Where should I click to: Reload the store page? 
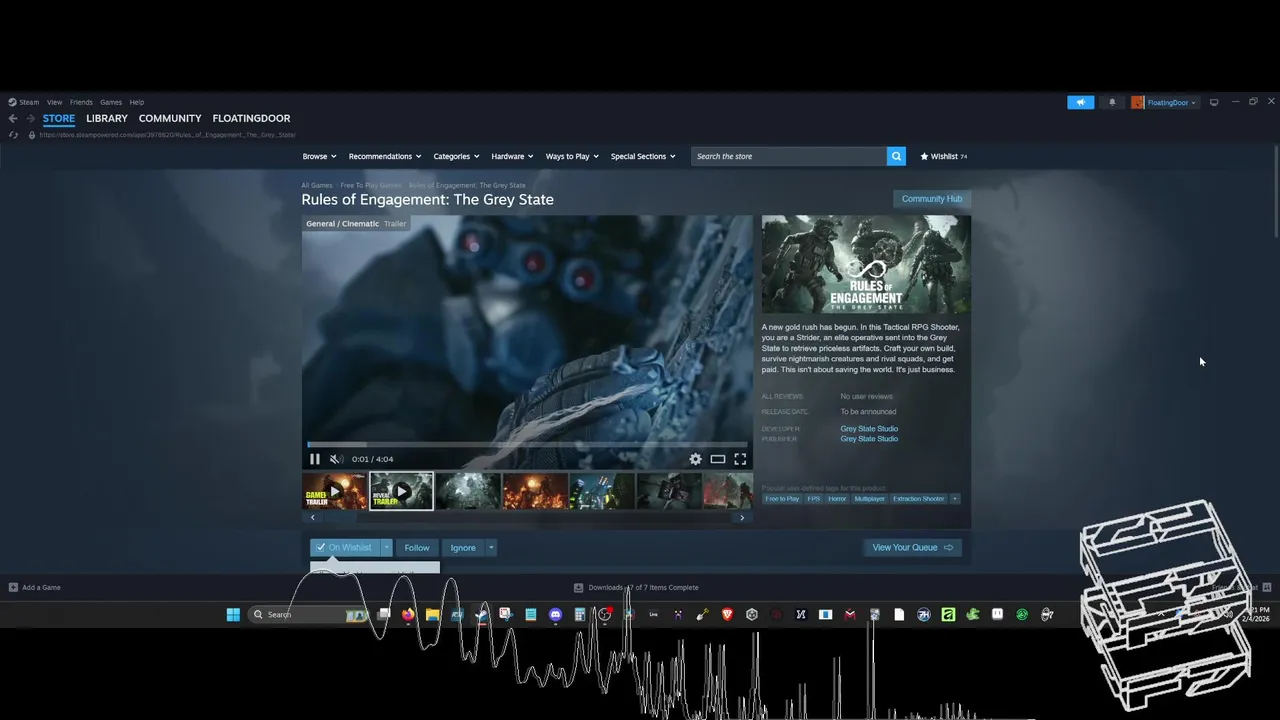point(13,135)
